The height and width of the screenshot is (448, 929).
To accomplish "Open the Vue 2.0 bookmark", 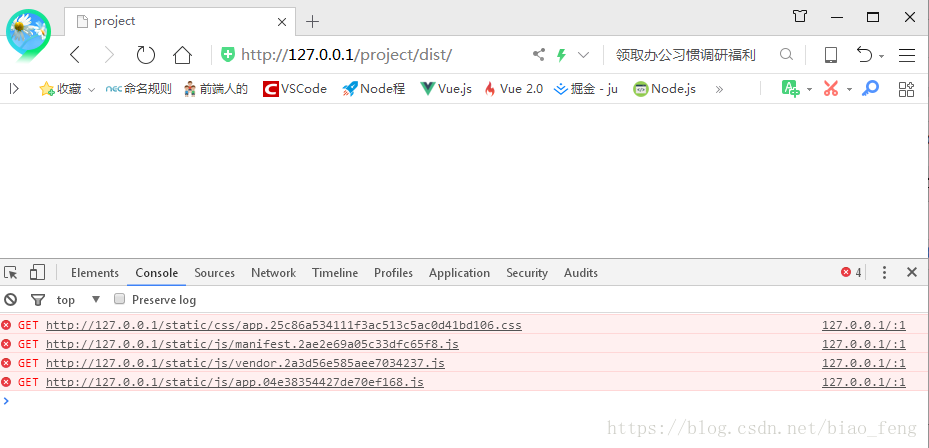I will coord(514,89).
